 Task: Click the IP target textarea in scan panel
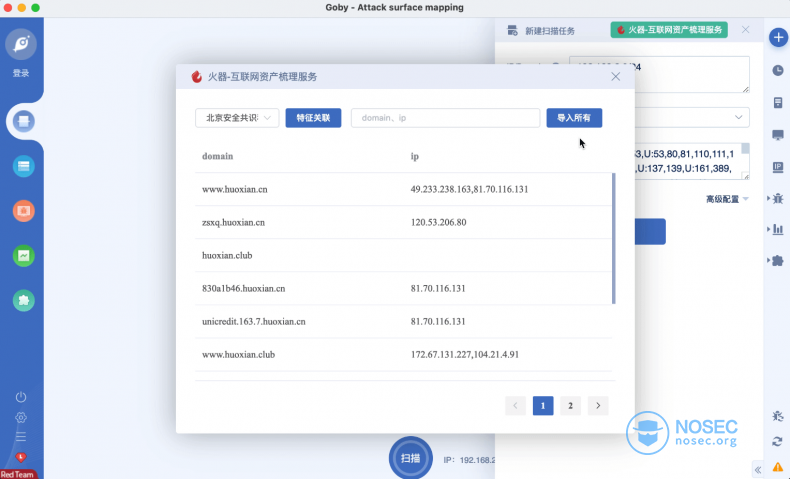tap(692, 75)
